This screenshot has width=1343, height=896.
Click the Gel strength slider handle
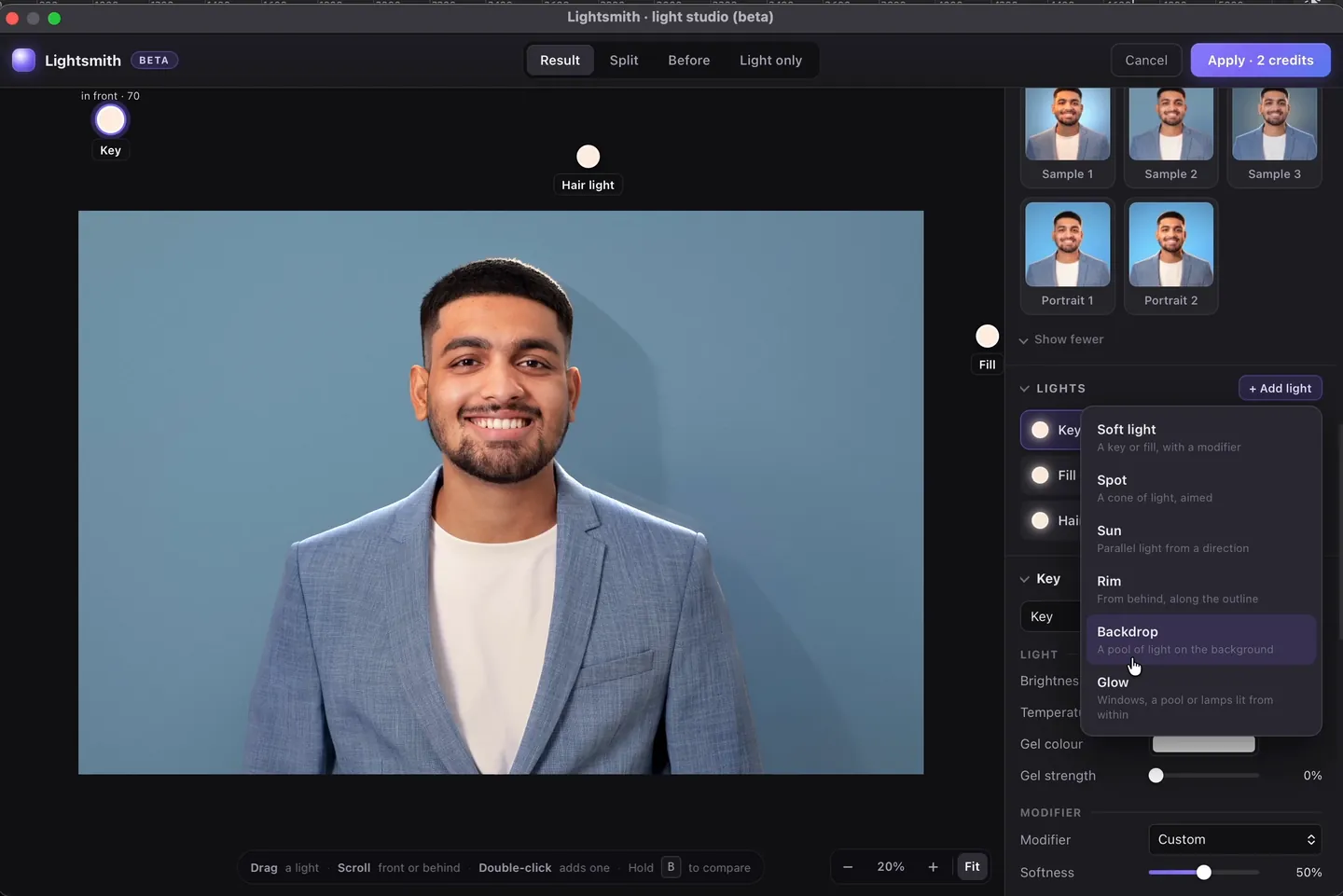pos(1156,776)
